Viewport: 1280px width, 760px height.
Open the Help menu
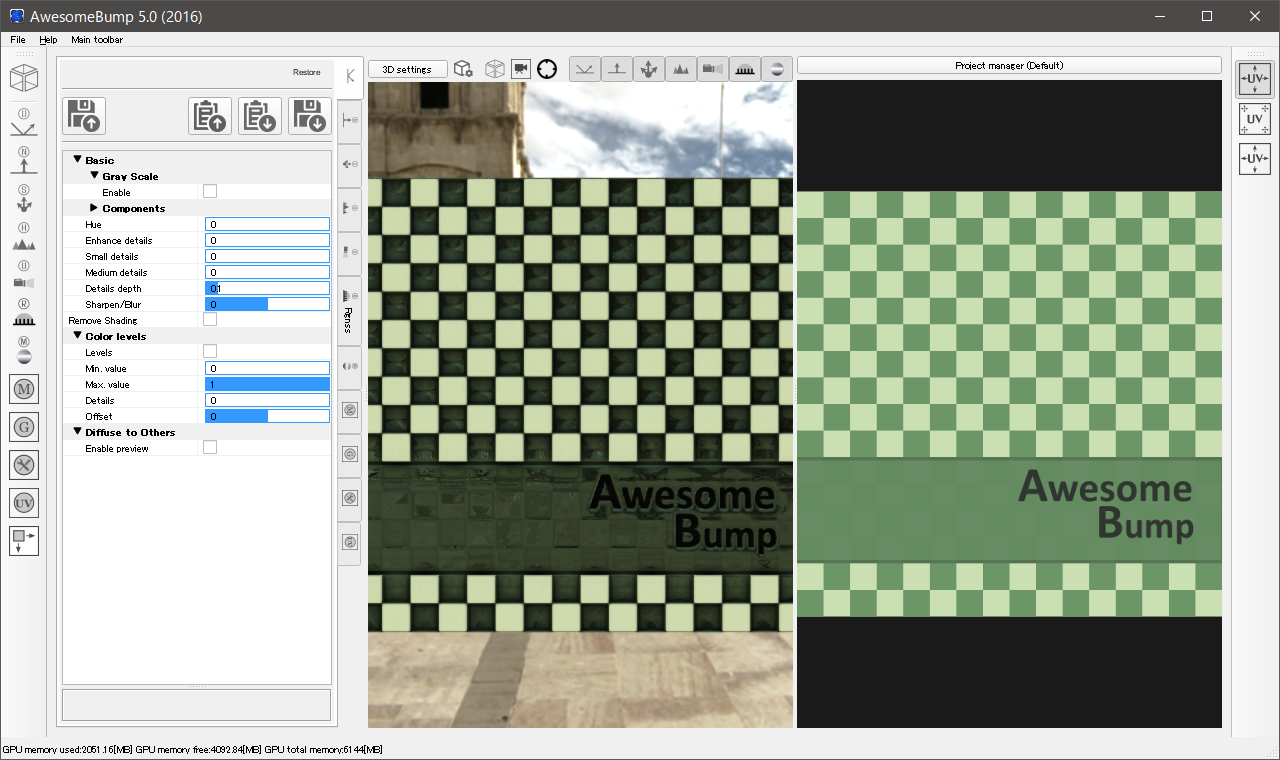(48, 40)
